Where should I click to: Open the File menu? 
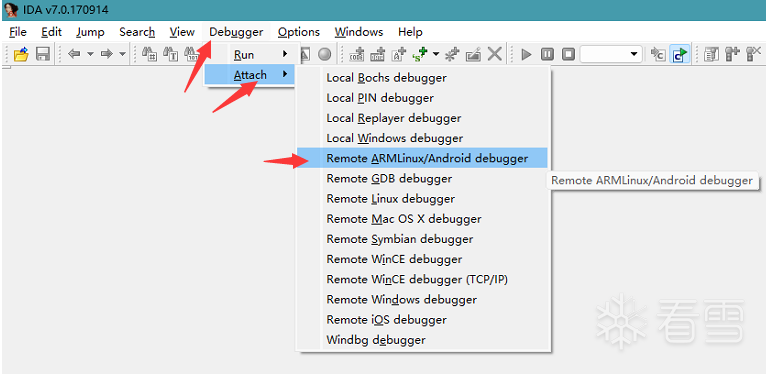18,32
